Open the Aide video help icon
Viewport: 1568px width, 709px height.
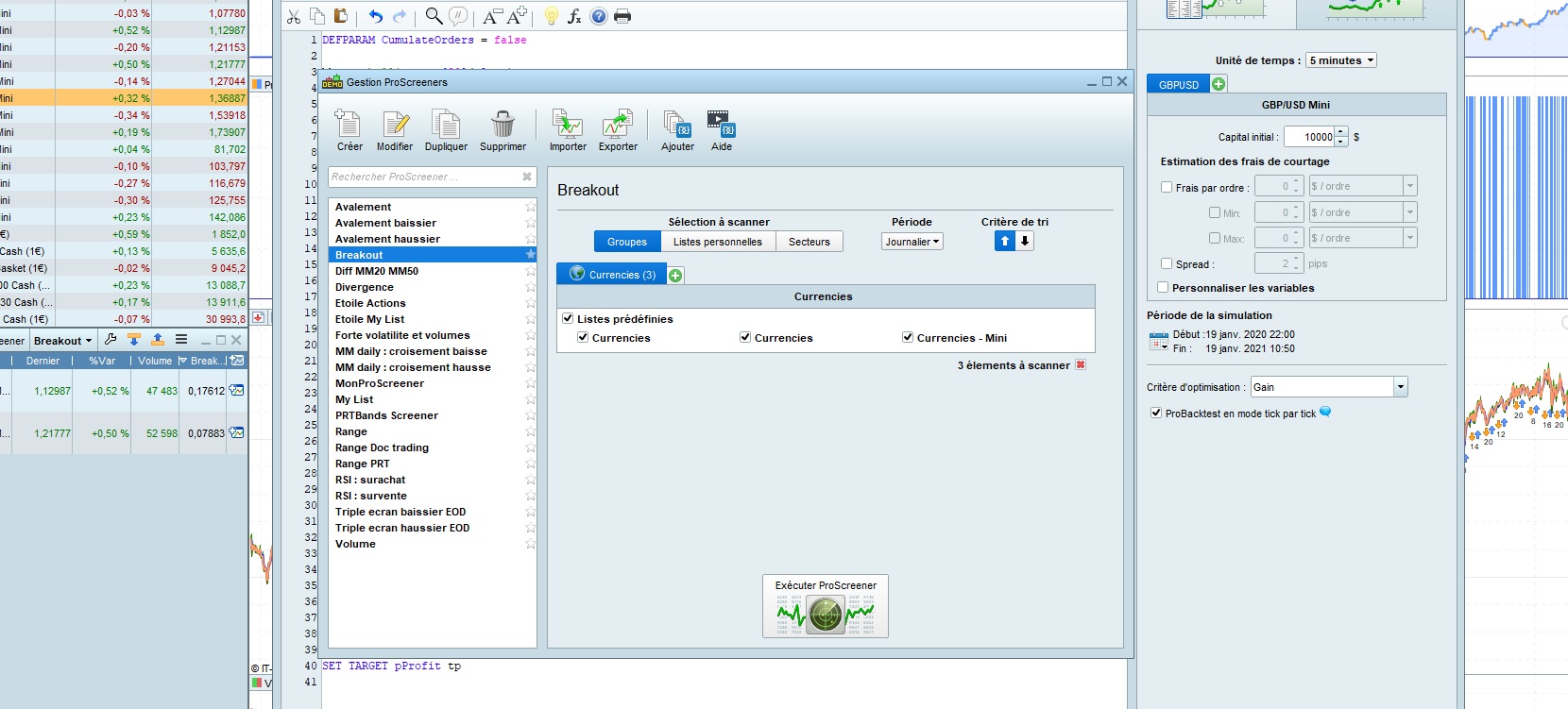coord(722,130)
